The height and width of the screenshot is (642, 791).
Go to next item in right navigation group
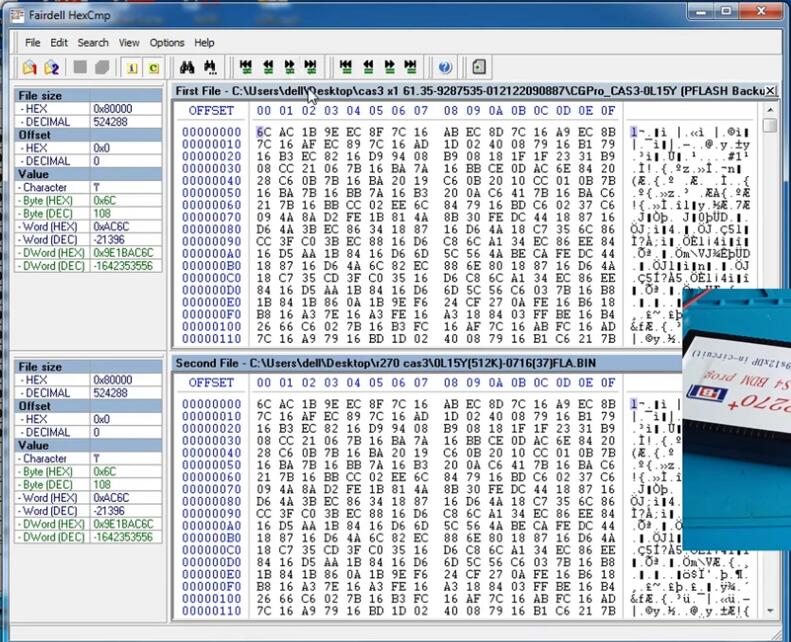coord(389,66)
